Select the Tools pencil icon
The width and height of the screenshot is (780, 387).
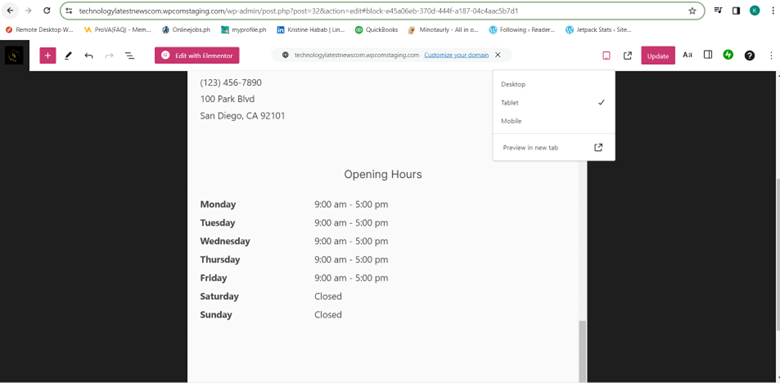click(69, 56)
